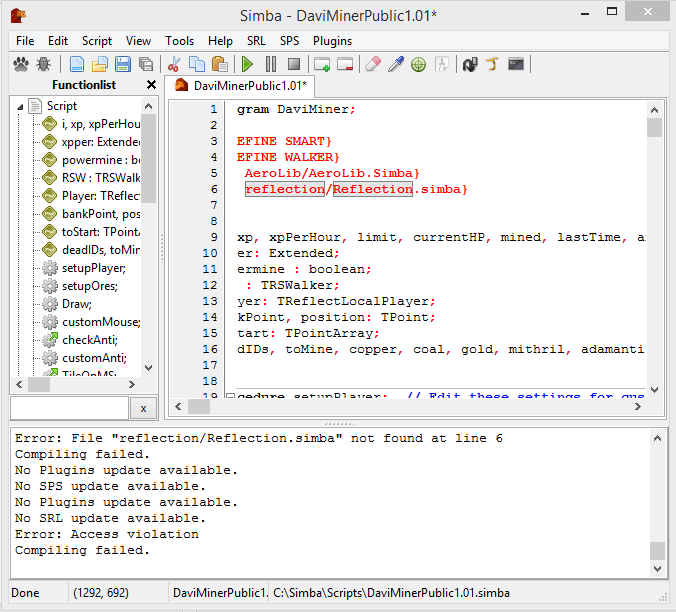Click the orange hook toolbar icon

[x=493, y=65]
